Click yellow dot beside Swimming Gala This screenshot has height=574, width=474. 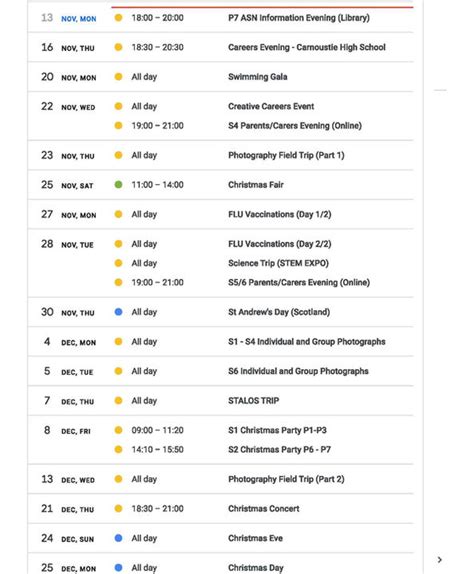pyautogui.click(x=118, y=77)
